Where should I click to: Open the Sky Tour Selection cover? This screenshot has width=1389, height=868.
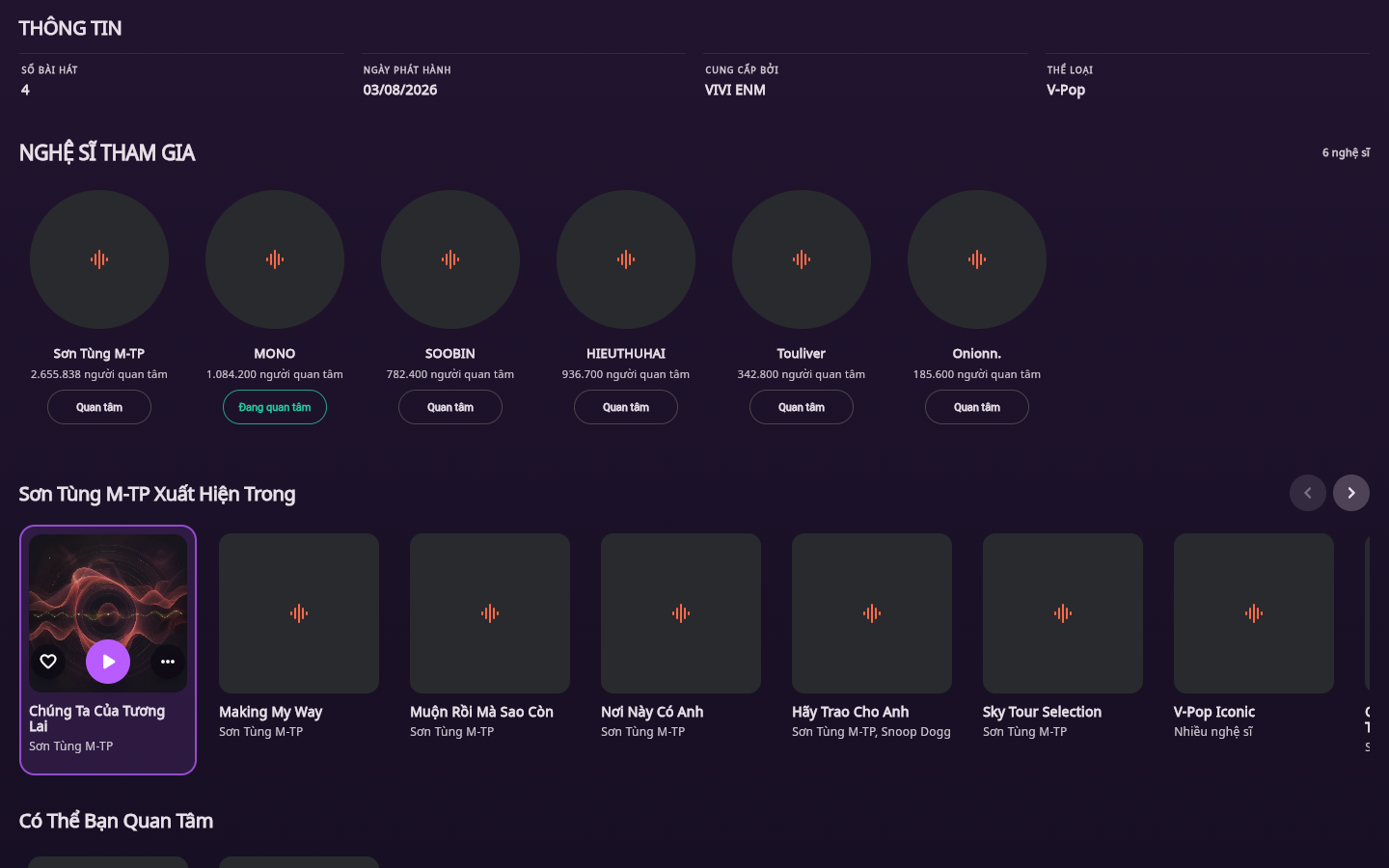1063,613
